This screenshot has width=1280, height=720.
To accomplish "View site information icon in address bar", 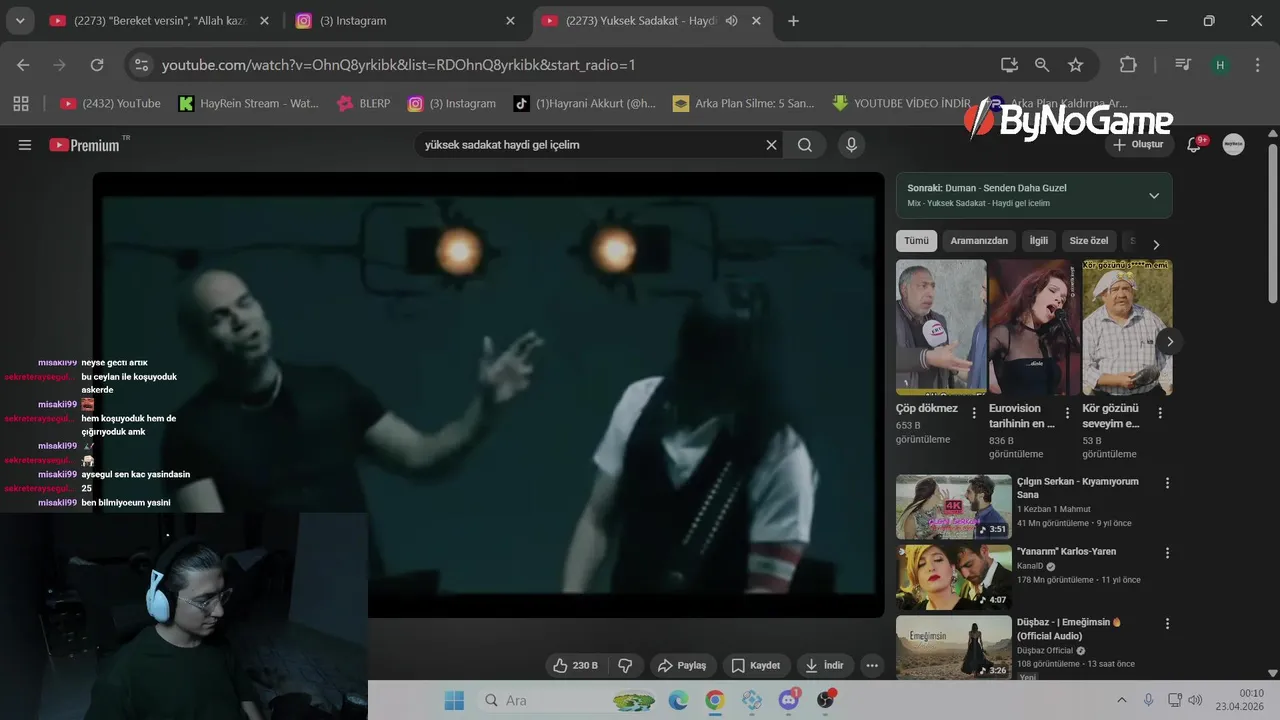I will pos(141,65).
